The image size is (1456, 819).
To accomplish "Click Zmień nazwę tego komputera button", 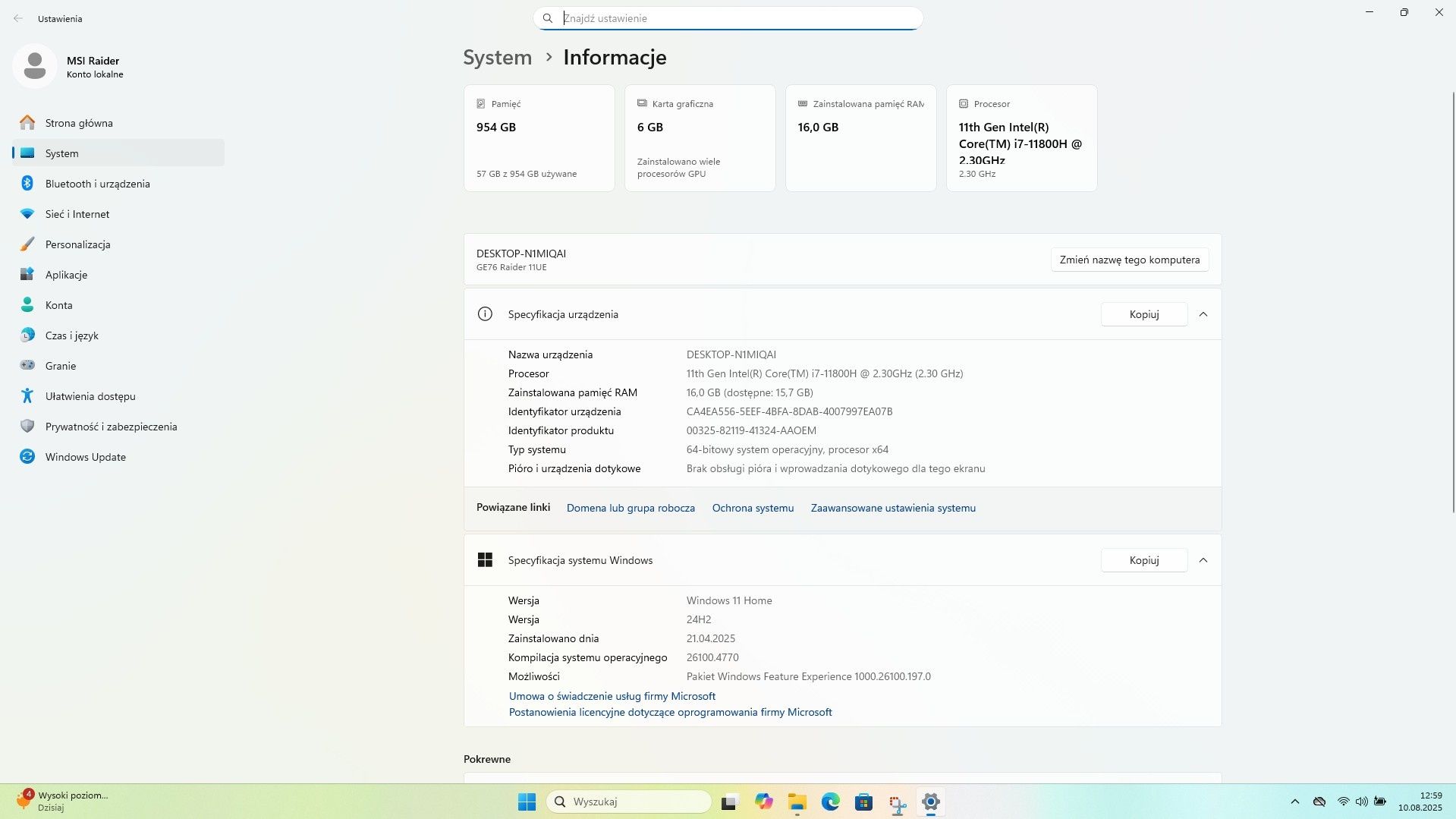I will 1130,260.
